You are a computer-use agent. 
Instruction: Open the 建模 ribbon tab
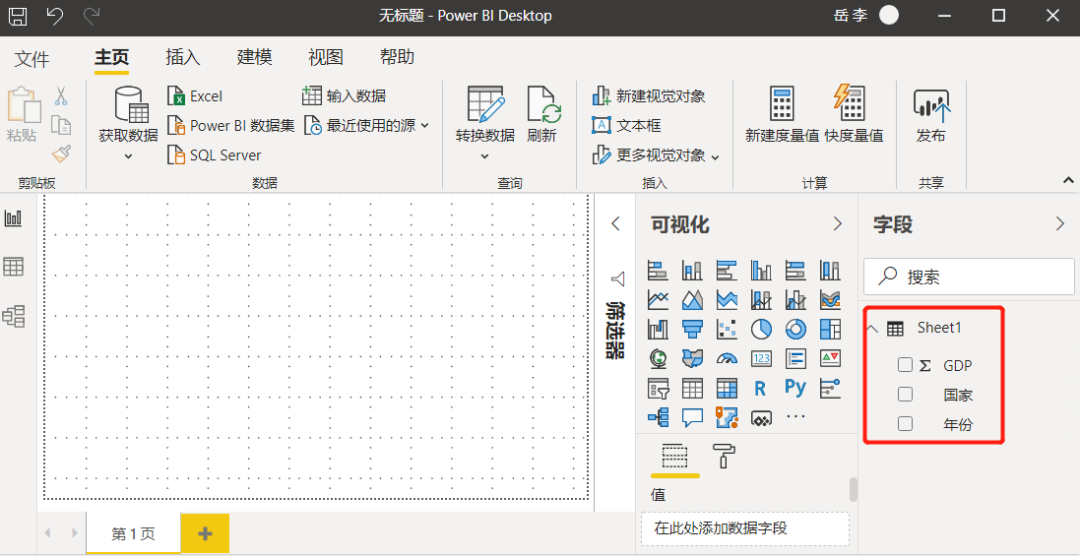click(x=254, y=58)
